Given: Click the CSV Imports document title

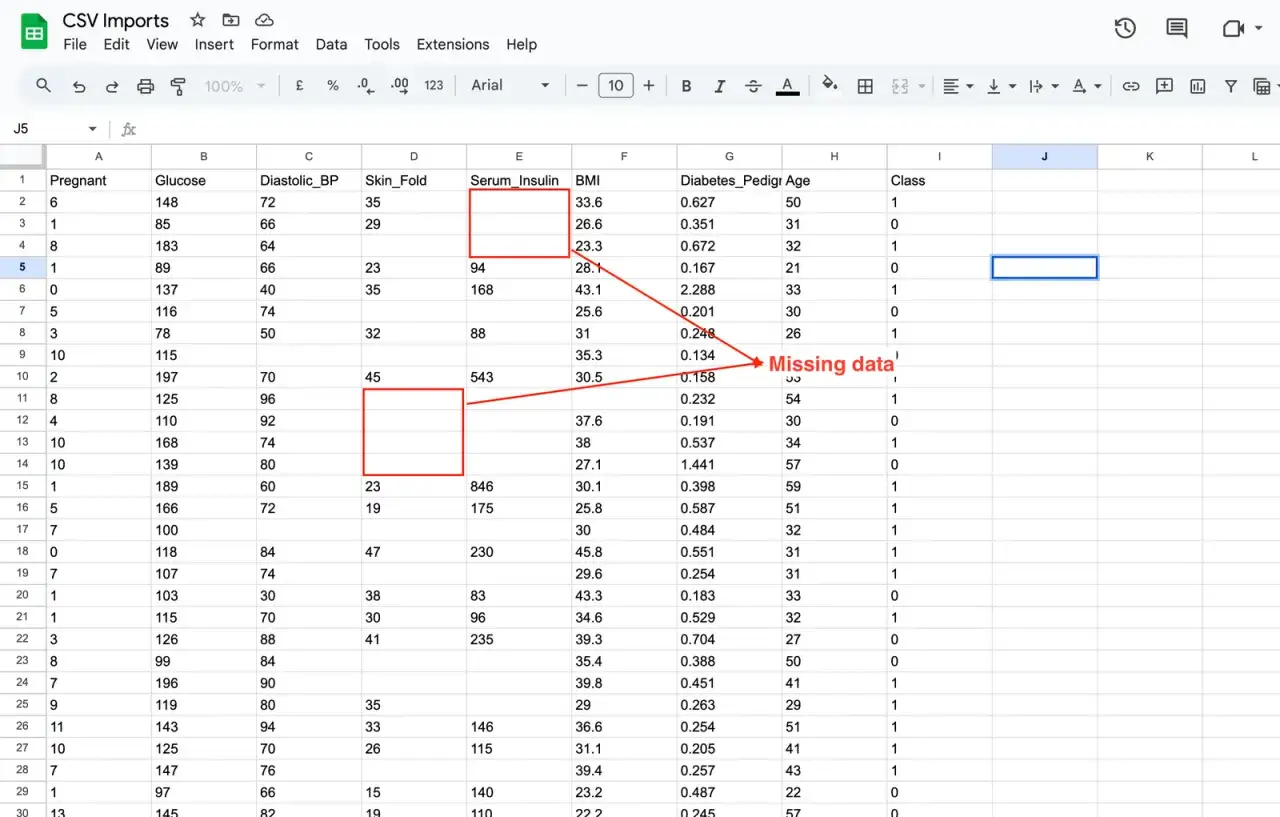Looking at the screenshot, I should [116, 20].
